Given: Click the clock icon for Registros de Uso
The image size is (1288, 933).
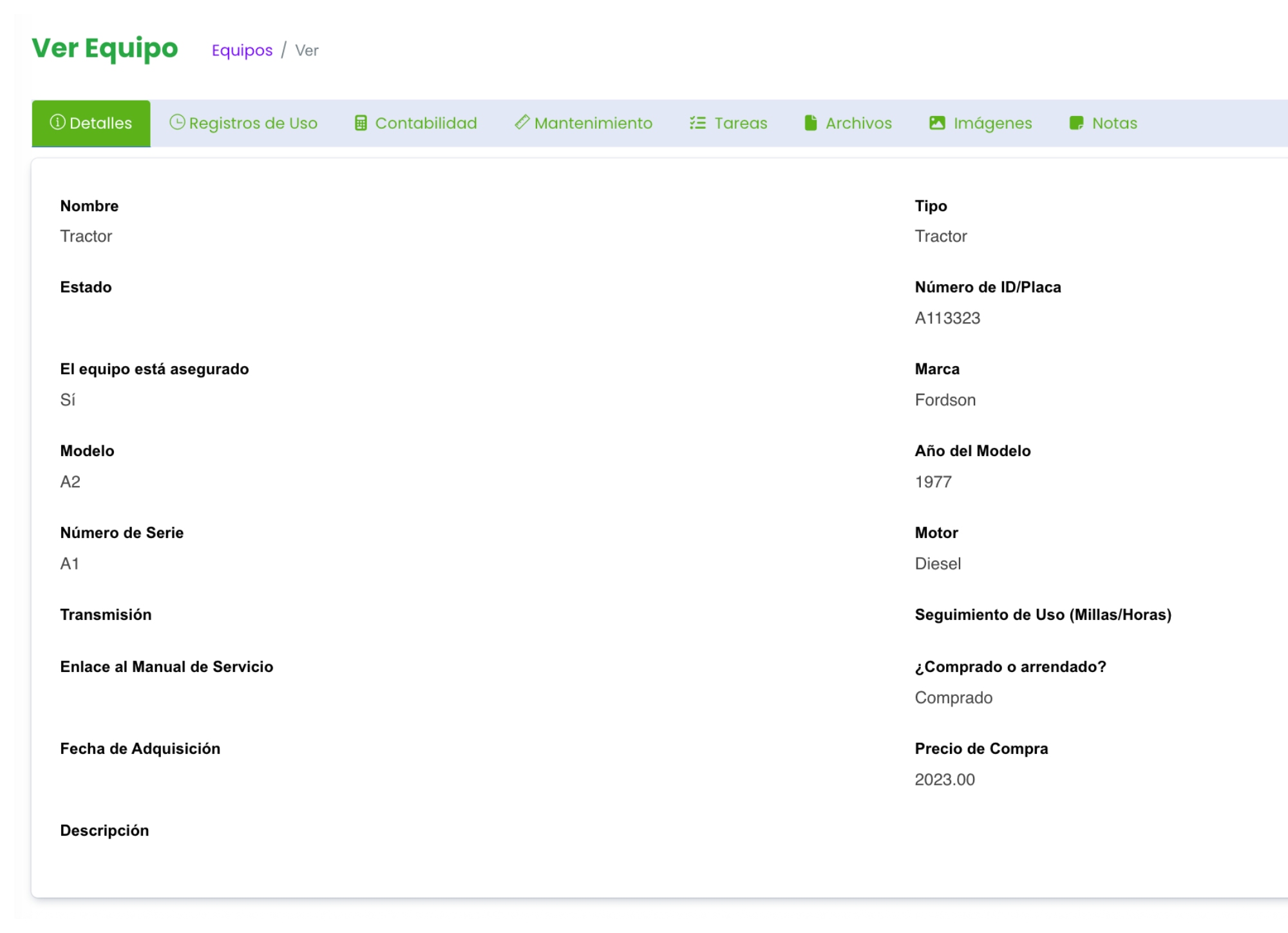Looking at the screenshot, I should 177,122.
